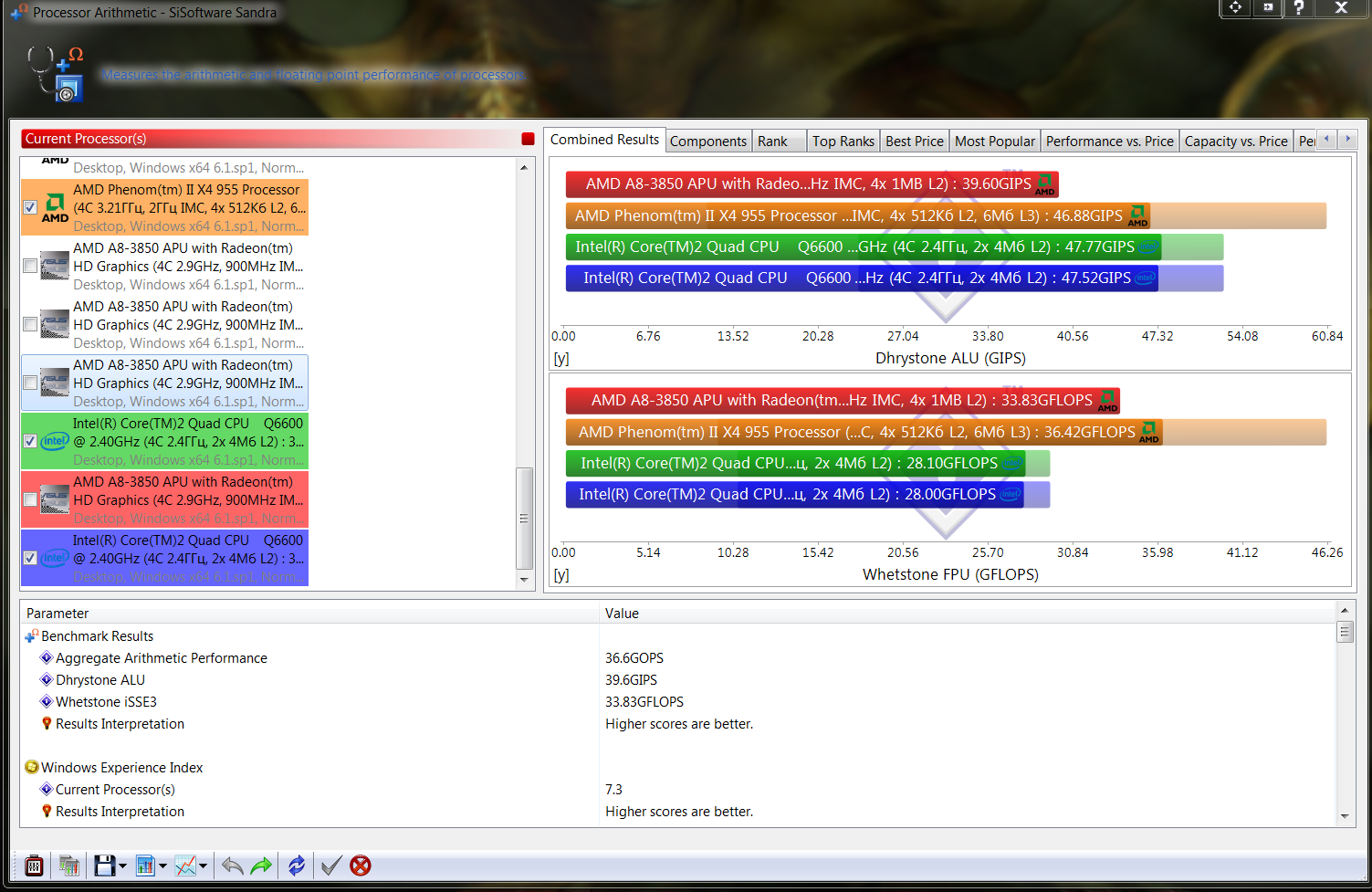This screenshot has width=1372, height=892.
Task: Cancel with the red X circle icon
Action: point(361,866)
